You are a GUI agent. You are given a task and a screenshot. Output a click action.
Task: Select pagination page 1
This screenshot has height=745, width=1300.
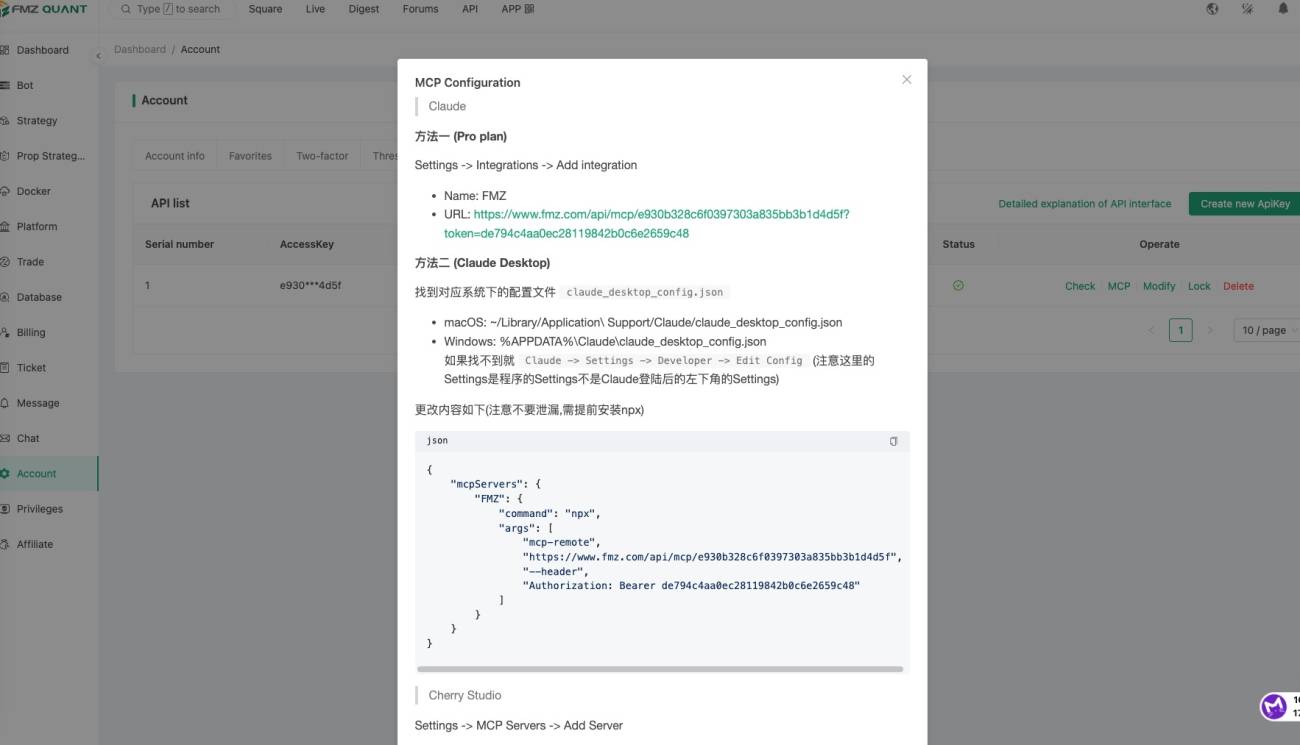[x=1181, y=330]
